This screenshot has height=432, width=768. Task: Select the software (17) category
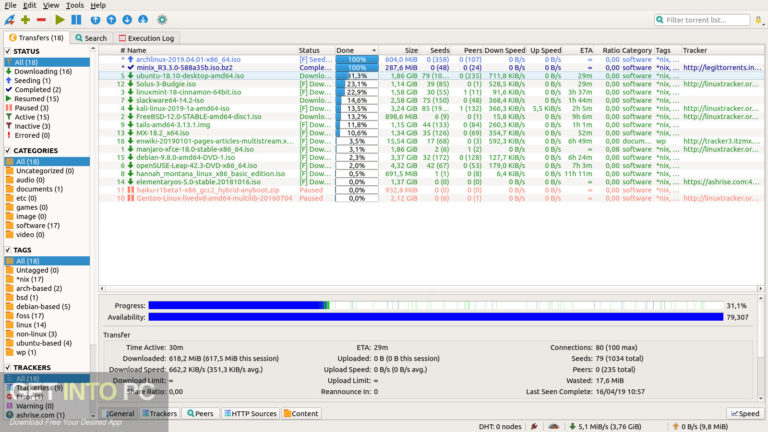pyautogui.click(x=39, y=226)
